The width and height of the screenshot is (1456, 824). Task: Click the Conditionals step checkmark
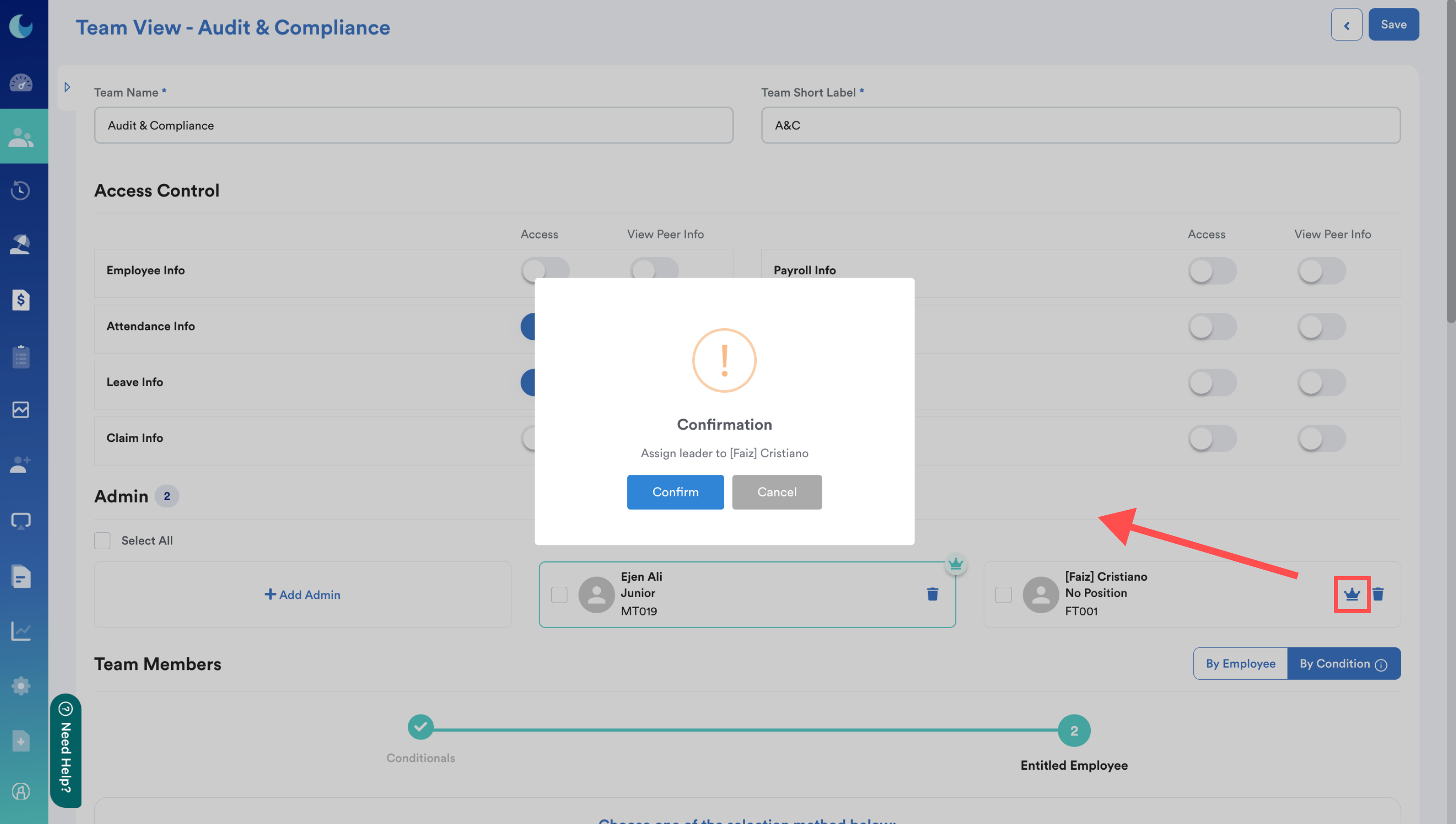(x=420, y=727)
